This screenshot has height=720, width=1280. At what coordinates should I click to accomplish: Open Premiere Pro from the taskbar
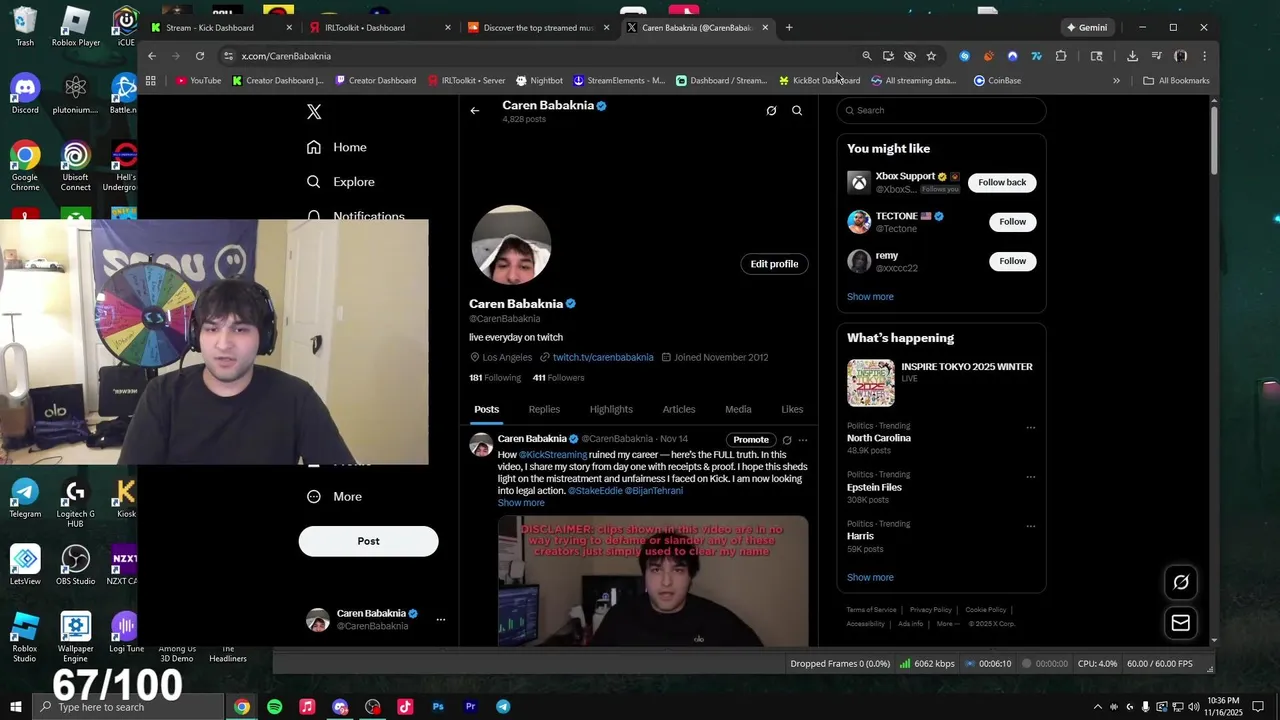[470, 707]
